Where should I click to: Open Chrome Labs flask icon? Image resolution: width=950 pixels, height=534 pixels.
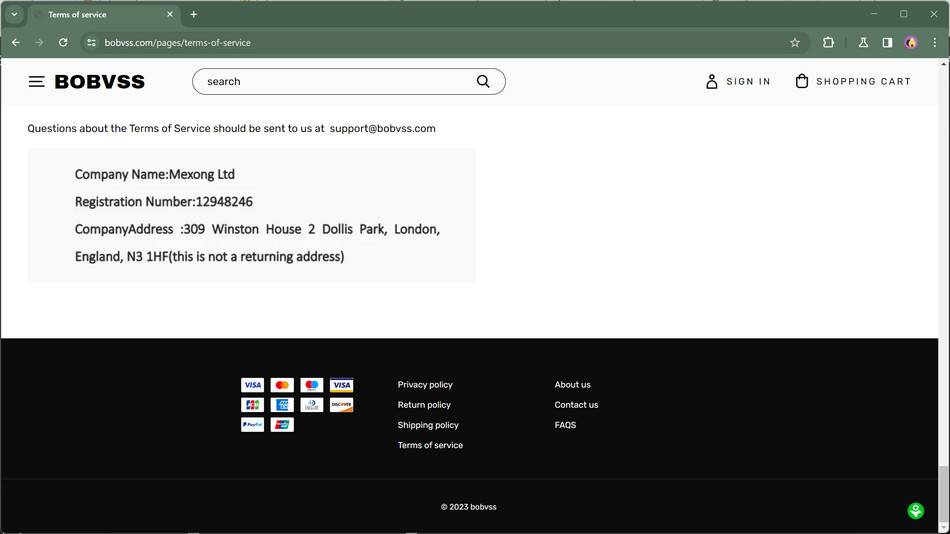click(x=863, y=42)
